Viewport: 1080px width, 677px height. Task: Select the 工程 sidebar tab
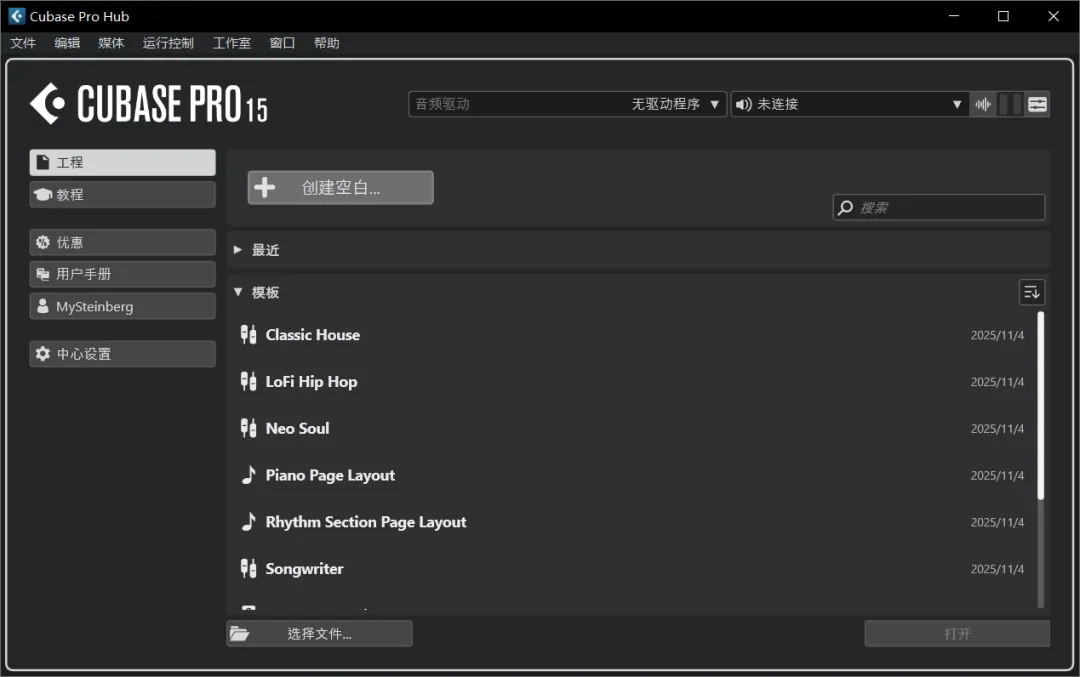pos(123,163)
